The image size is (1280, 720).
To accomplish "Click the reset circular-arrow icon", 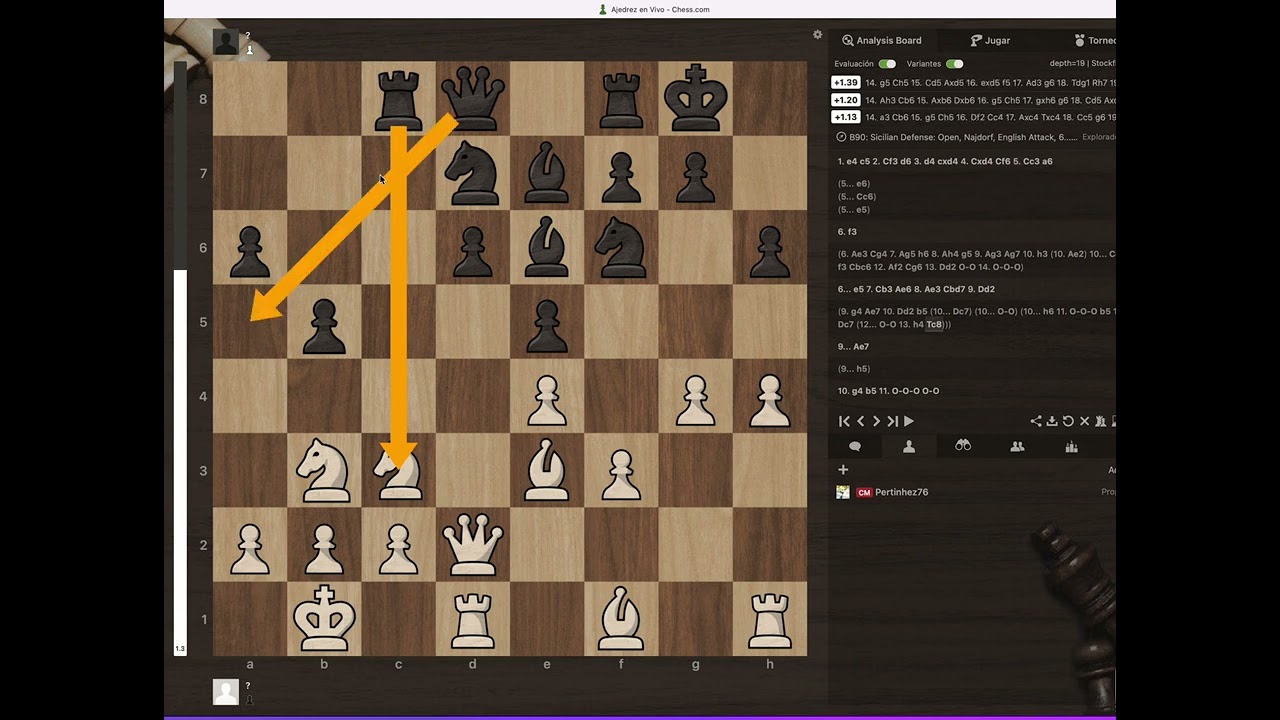I will [x=1068, y=422].
